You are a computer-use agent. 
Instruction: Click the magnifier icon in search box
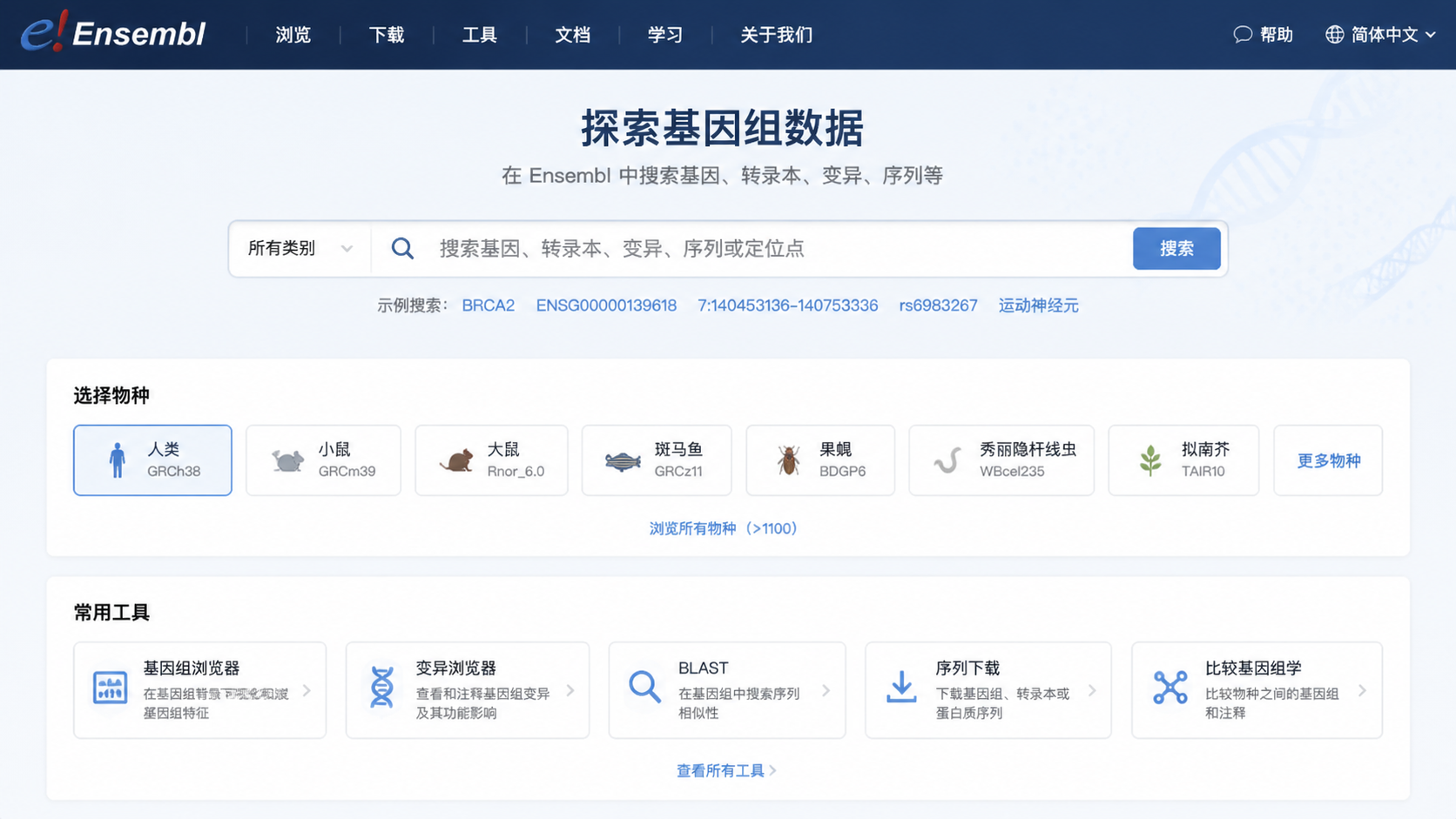pos(402,248)
